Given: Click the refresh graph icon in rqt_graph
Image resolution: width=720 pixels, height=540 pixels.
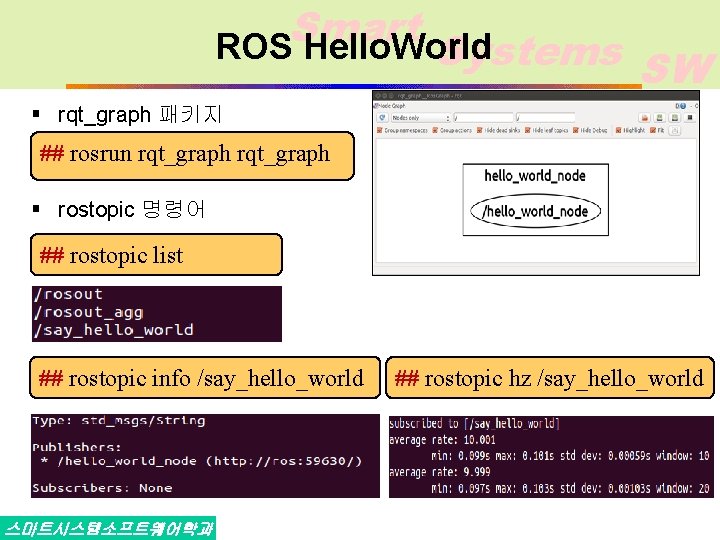Looking at the screenshot, I should pyautogui.click(x=382, y=118).
